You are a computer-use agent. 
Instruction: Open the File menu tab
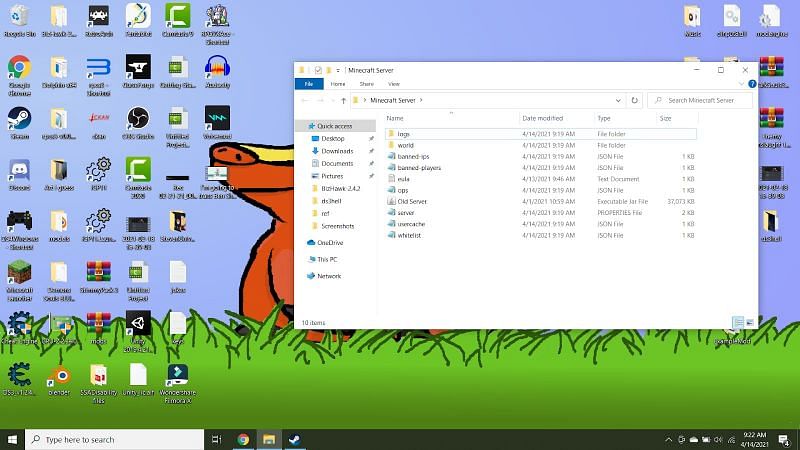(308, 84)
